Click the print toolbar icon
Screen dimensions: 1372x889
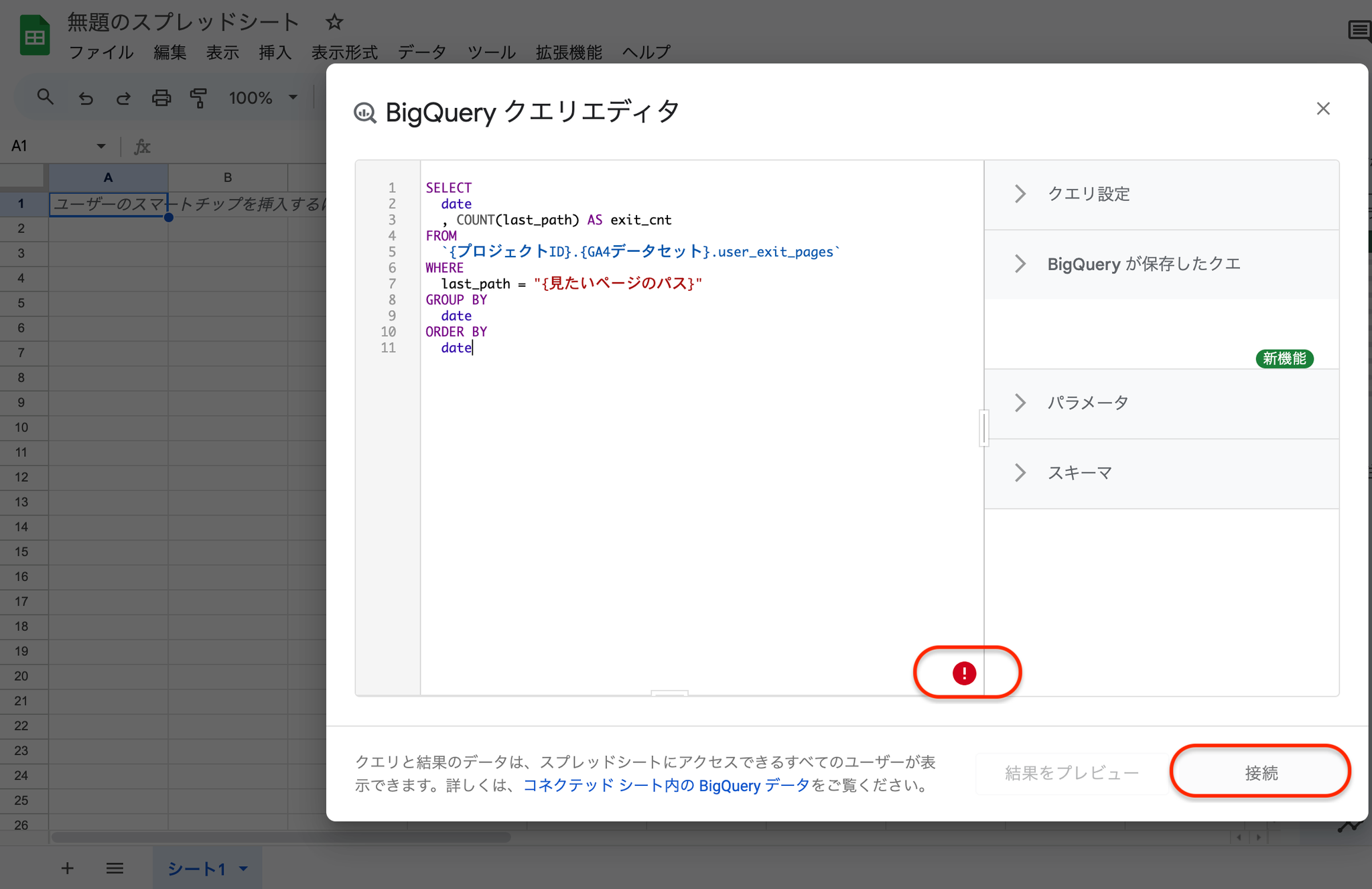(161, 98)
